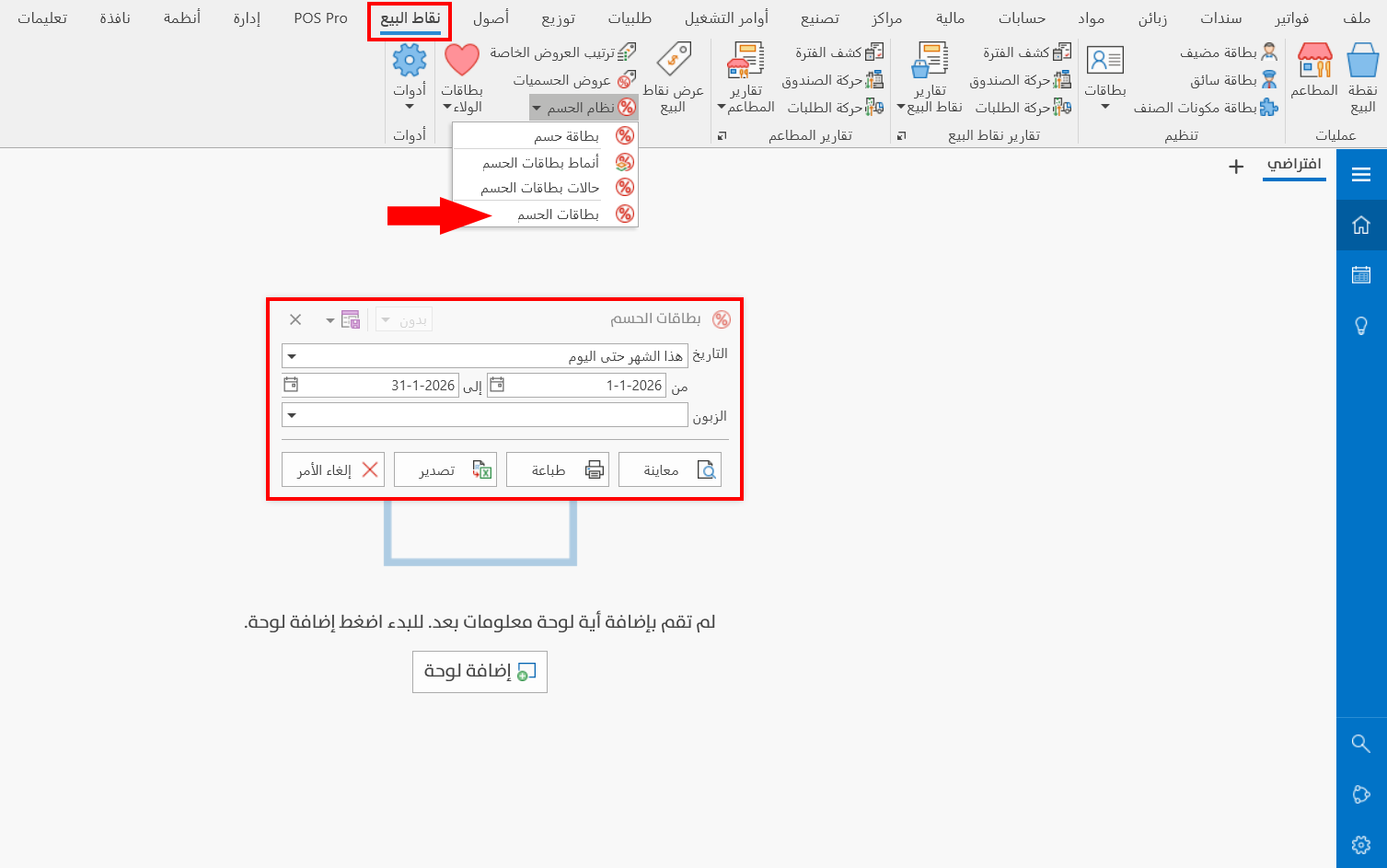Select the افتراضي dashboard tab

click(x=1294, y=165)
